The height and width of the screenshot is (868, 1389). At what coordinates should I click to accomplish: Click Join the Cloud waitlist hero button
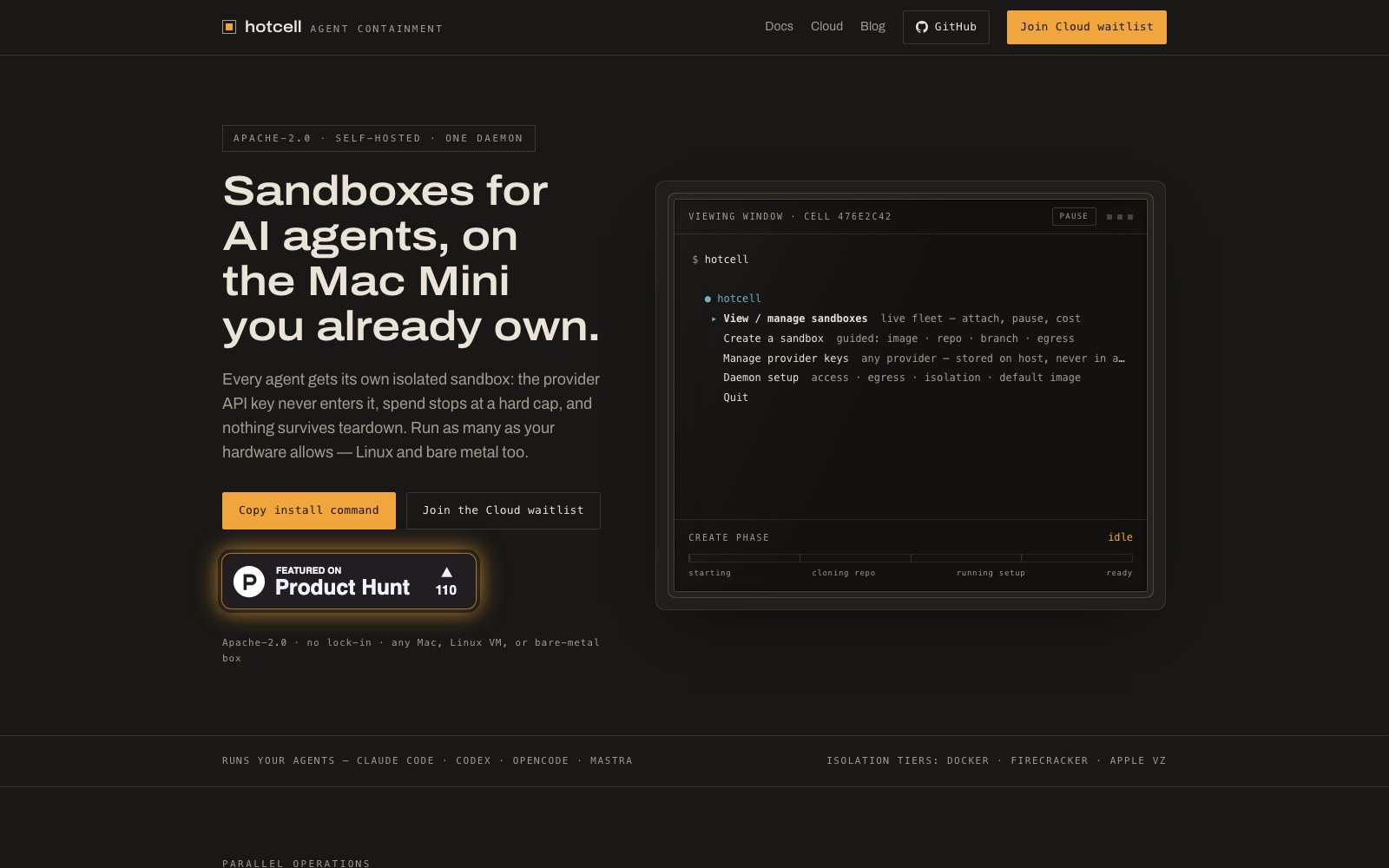[x=503, y=510]
